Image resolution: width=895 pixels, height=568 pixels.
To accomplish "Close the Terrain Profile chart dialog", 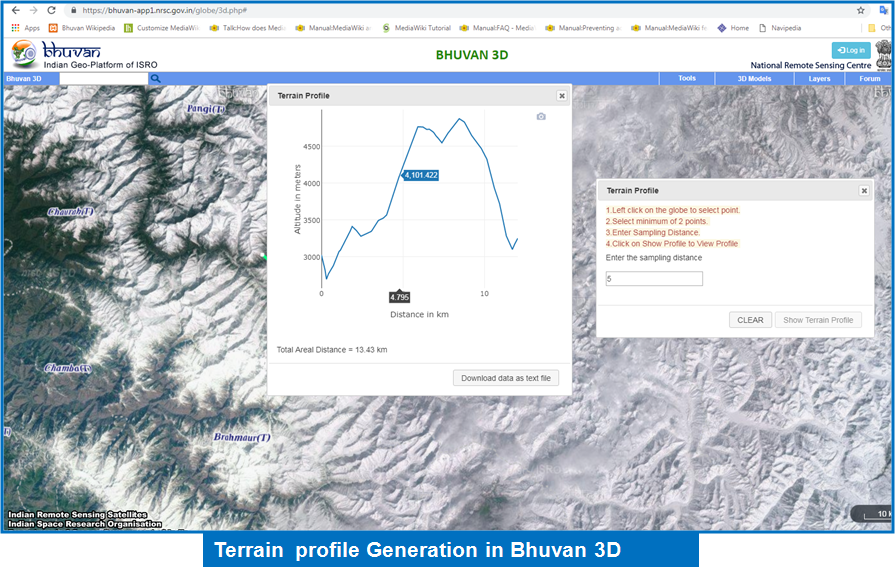I will click(562, 96).
